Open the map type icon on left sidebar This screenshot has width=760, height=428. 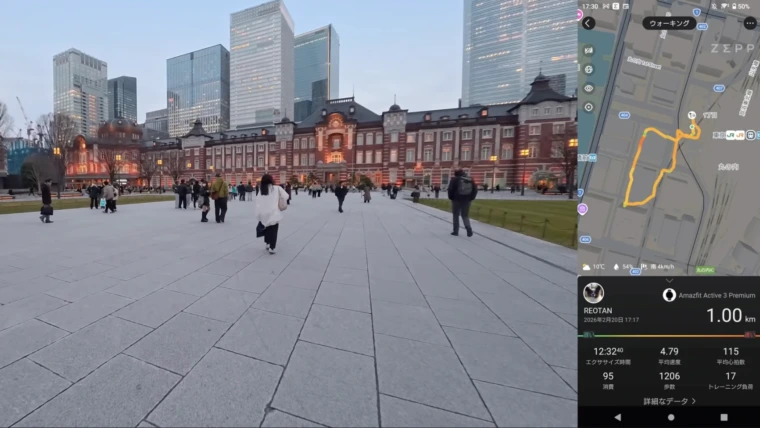click(588, 50)
